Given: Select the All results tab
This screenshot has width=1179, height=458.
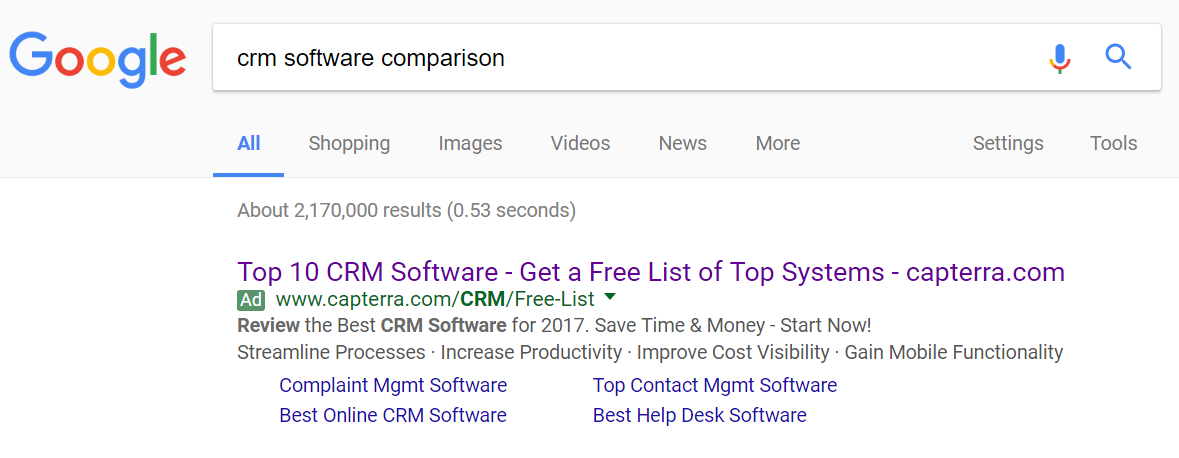Looking at the screenshot, I should [249, 143].
